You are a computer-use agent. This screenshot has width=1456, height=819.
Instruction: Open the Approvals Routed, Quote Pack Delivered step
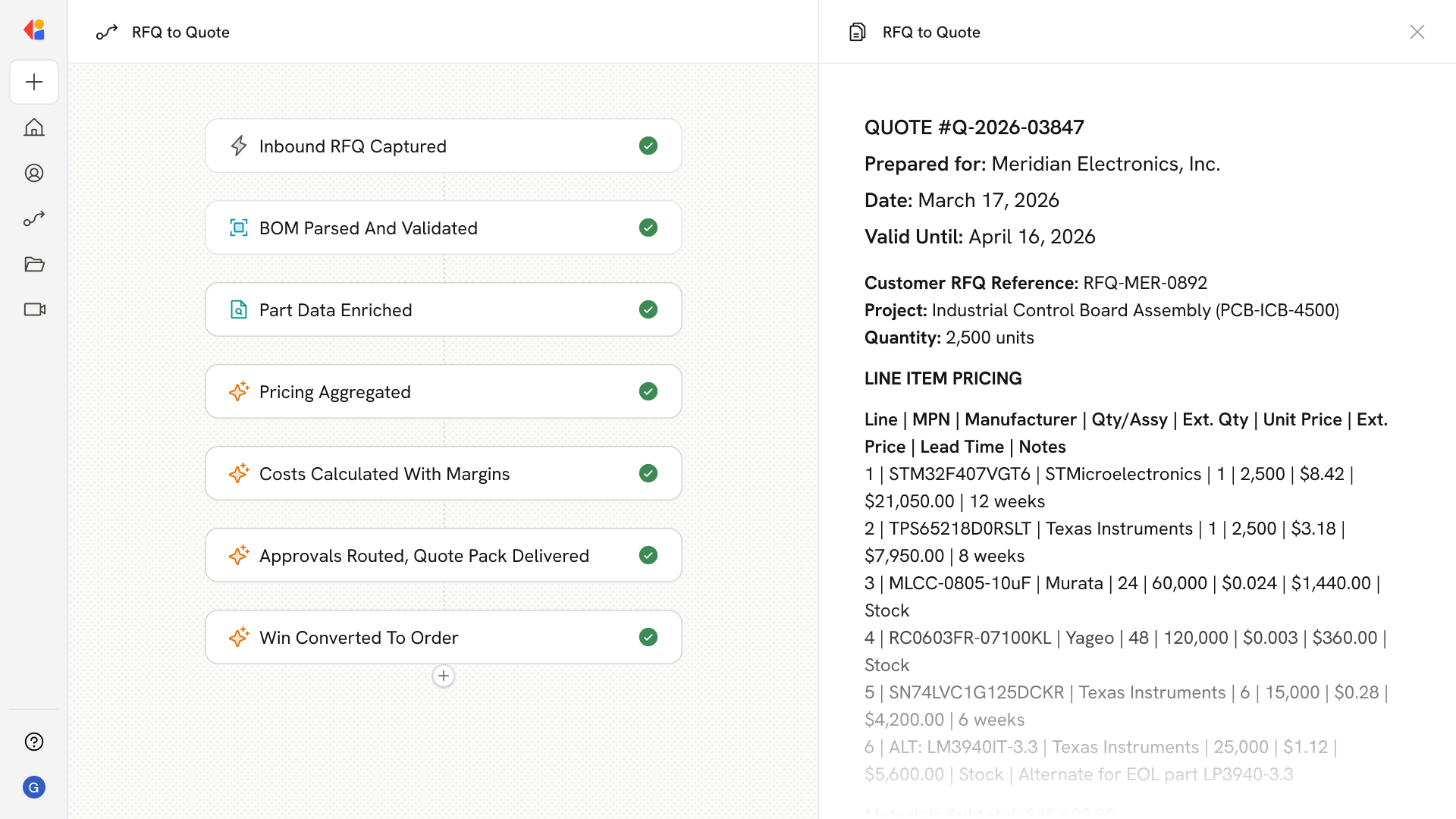[x=443, y=555]
